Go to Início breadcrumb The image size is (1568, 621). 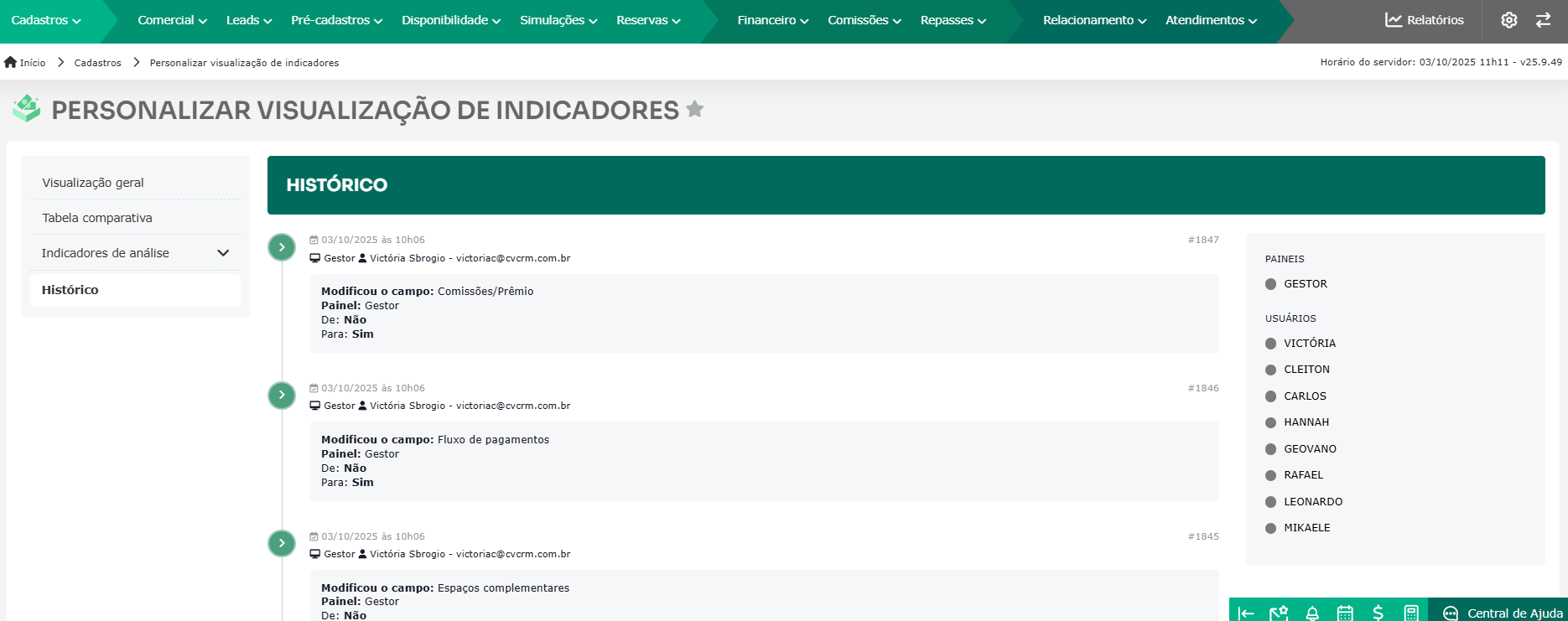(x=33, y=63)
